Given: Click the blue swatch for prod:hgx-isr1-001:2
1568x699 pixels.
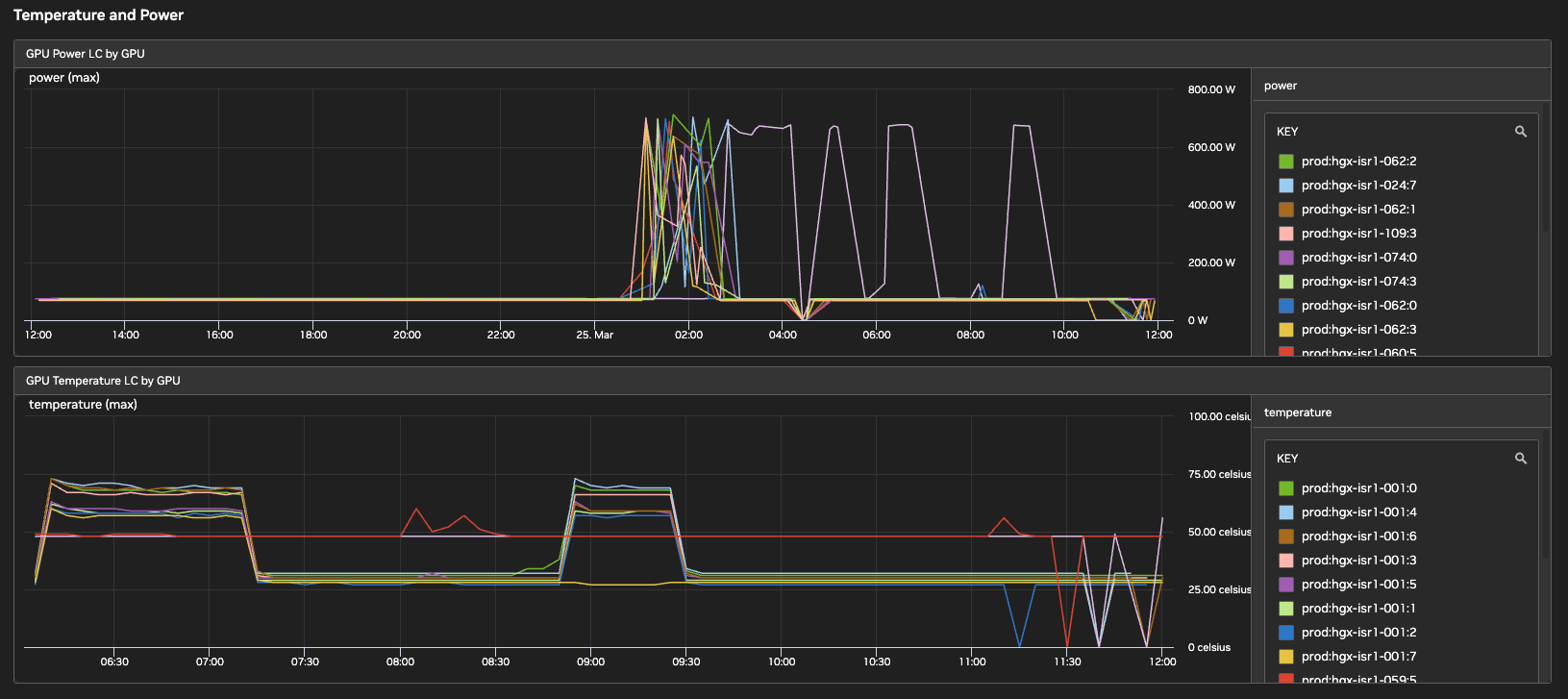Looking at the screenshot, I should point(1285,633).
